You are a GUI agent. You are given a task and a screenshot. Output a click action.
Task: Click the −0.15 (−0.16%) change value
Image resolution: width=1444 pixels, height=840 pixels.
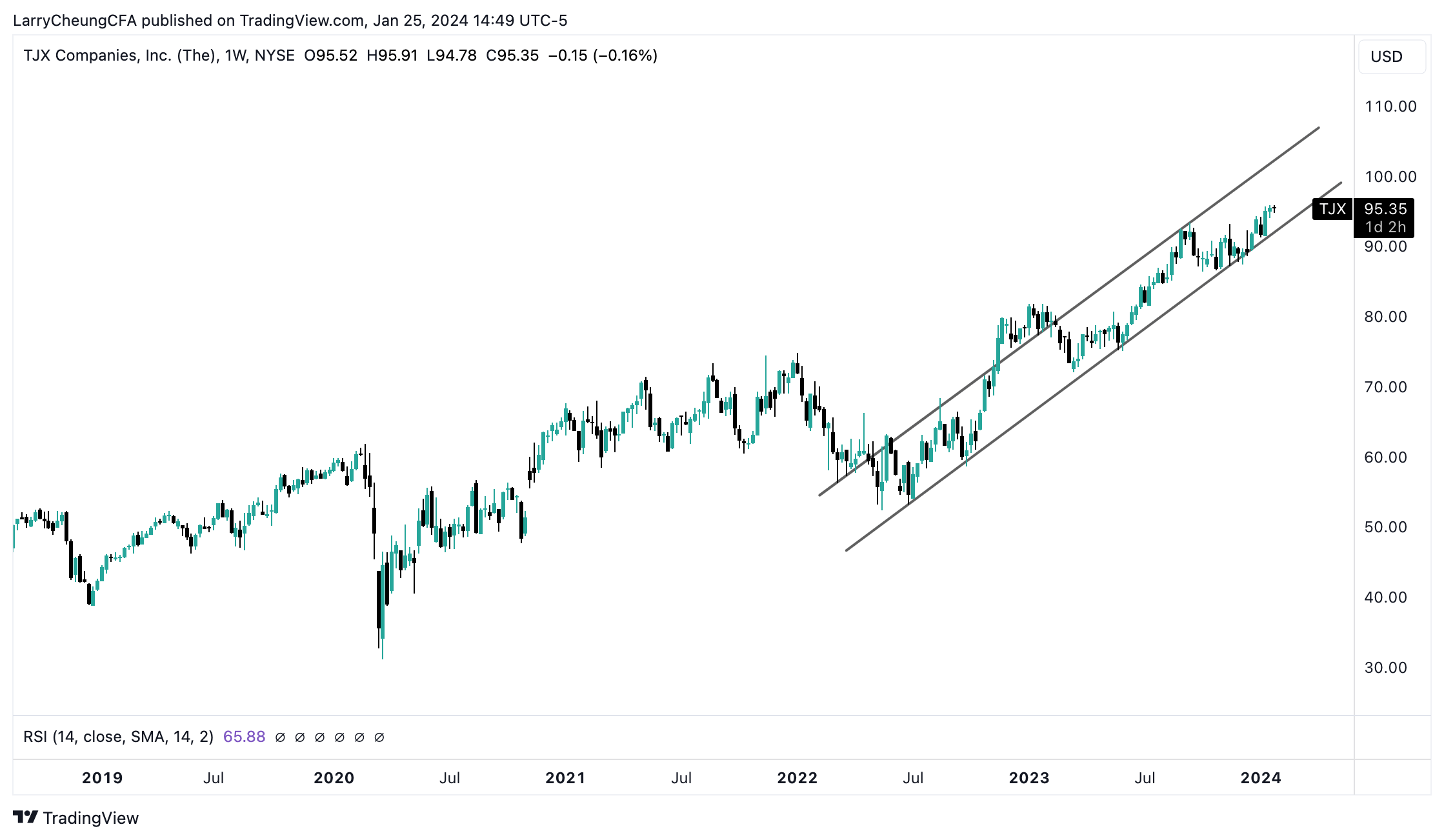click(603, 55)
